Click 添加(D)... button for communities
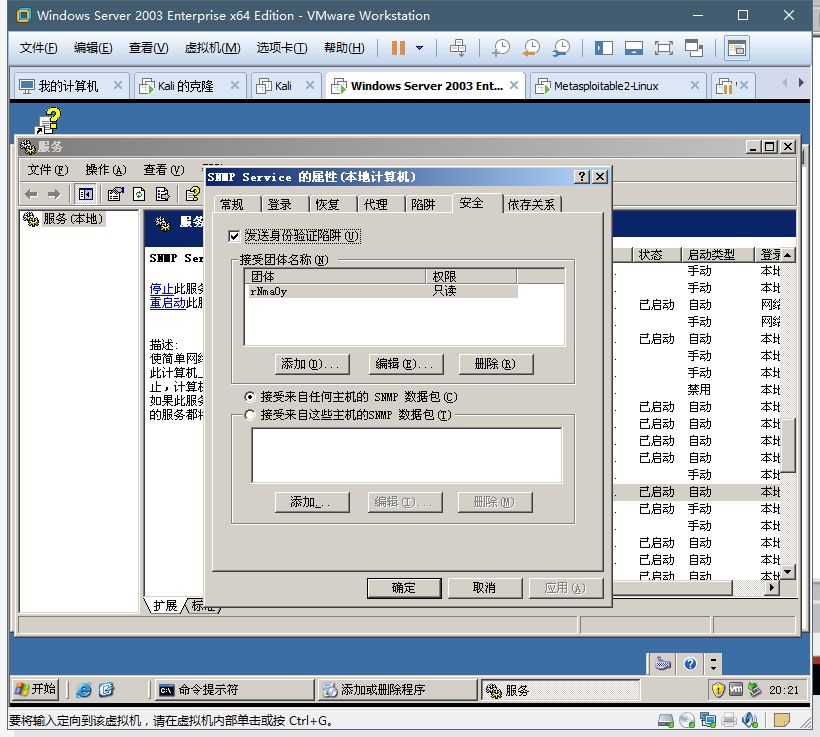This screenshot has width=820, height=737. [312, 364]
